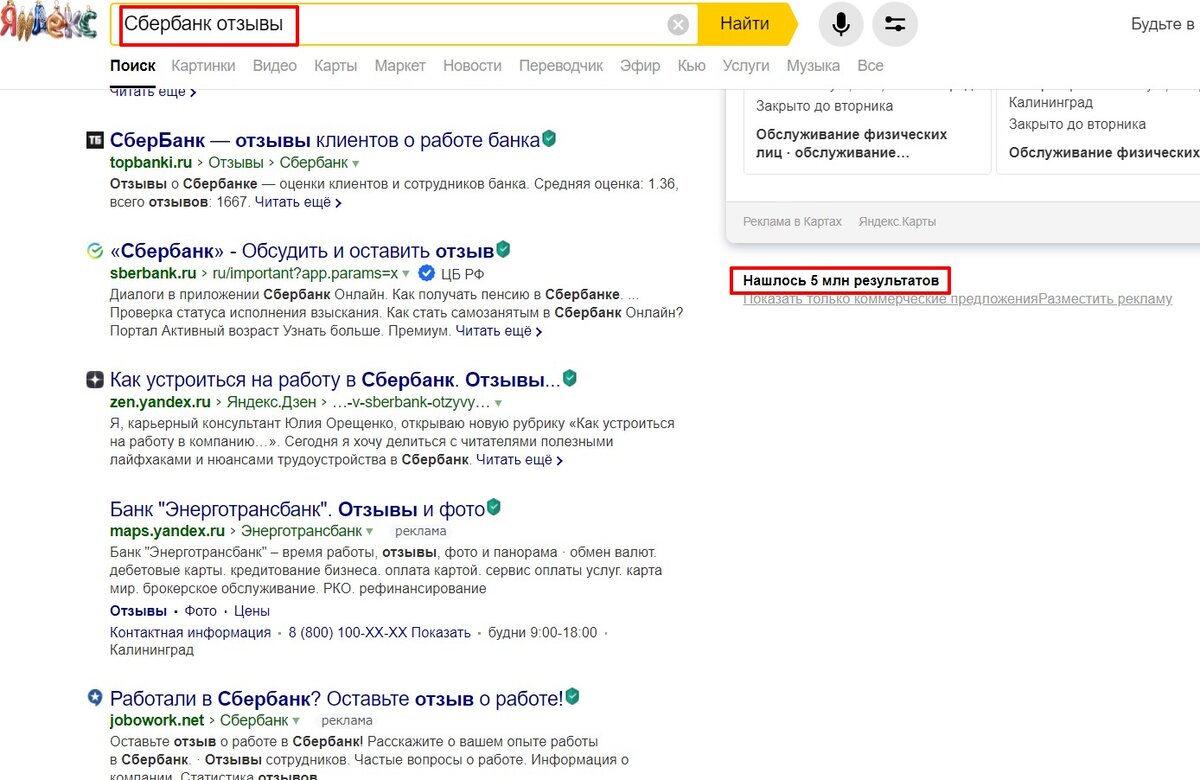Click shield badge on Энерготрансбанк result
Viewport: 1200px width, 780px height.
point(493,508)
